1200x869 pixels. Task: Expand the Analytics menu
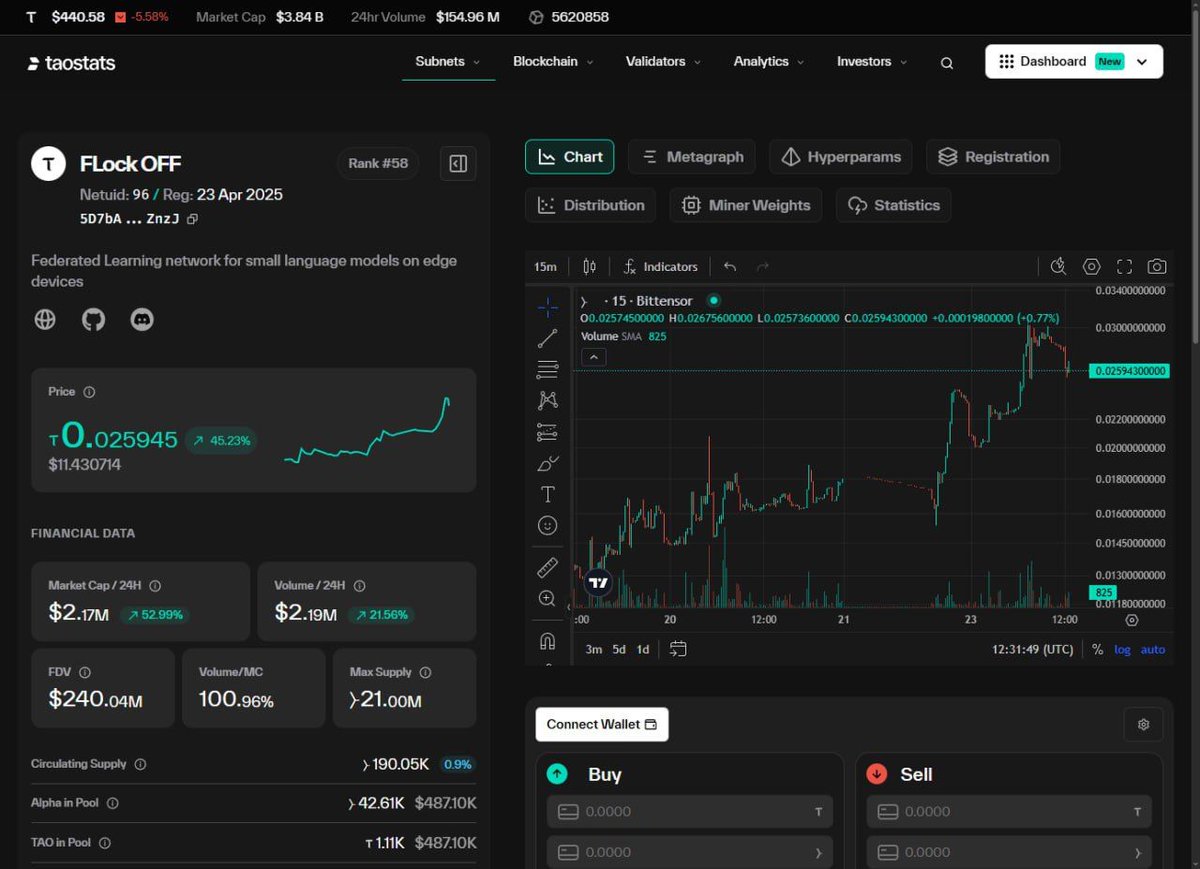pos(769,61)
